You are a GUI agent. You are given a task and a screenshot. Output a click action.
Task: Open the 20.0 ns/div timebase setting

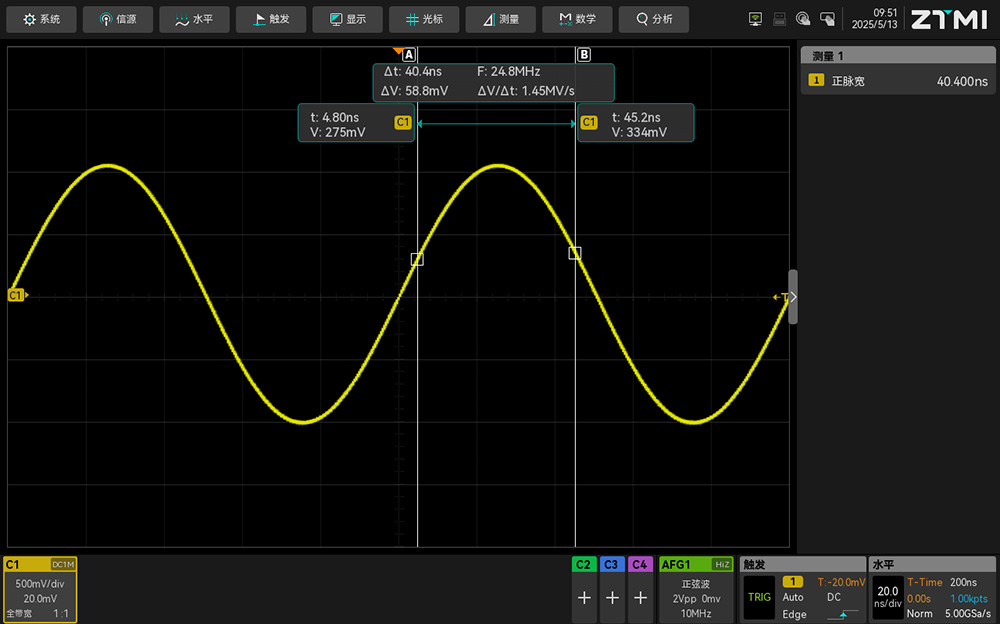[887, 597]
